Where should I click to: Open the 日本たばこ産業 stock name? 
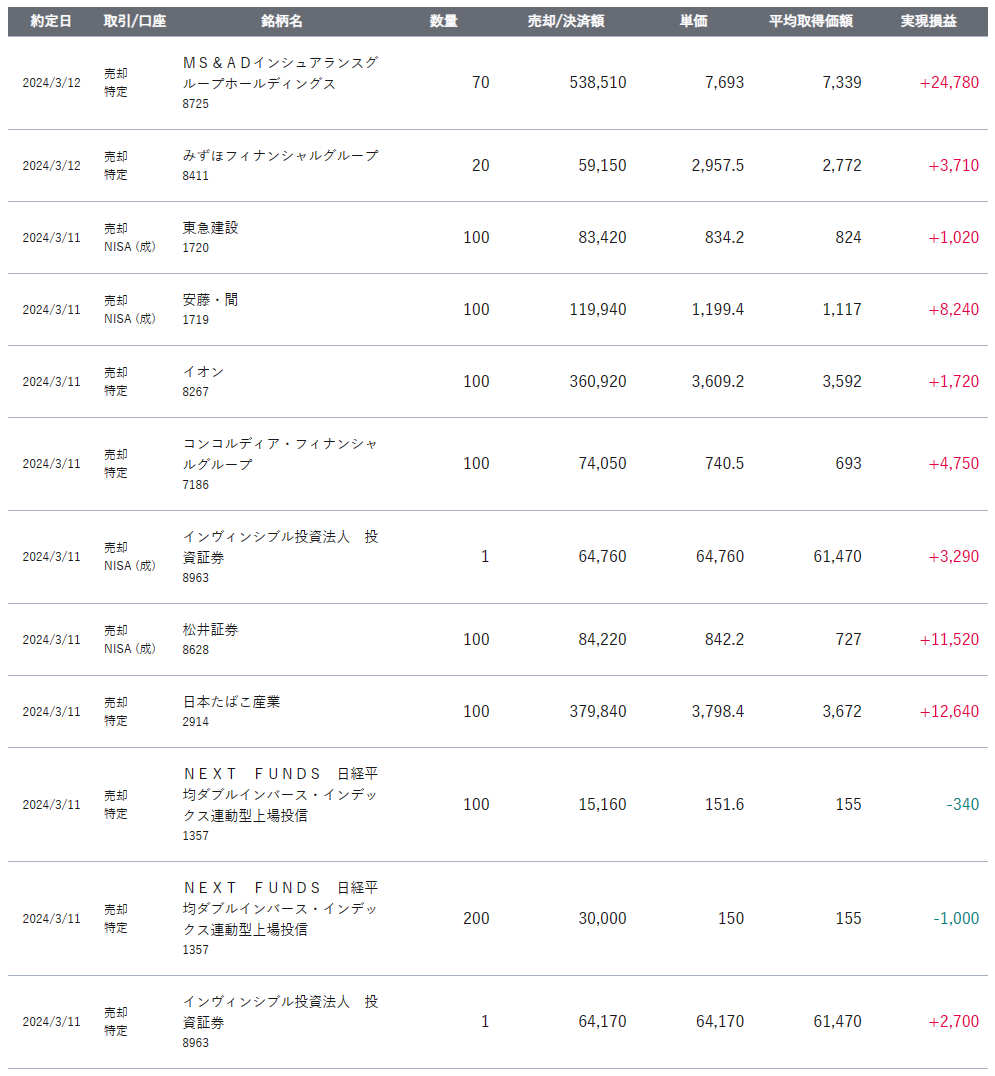[231, 701]
